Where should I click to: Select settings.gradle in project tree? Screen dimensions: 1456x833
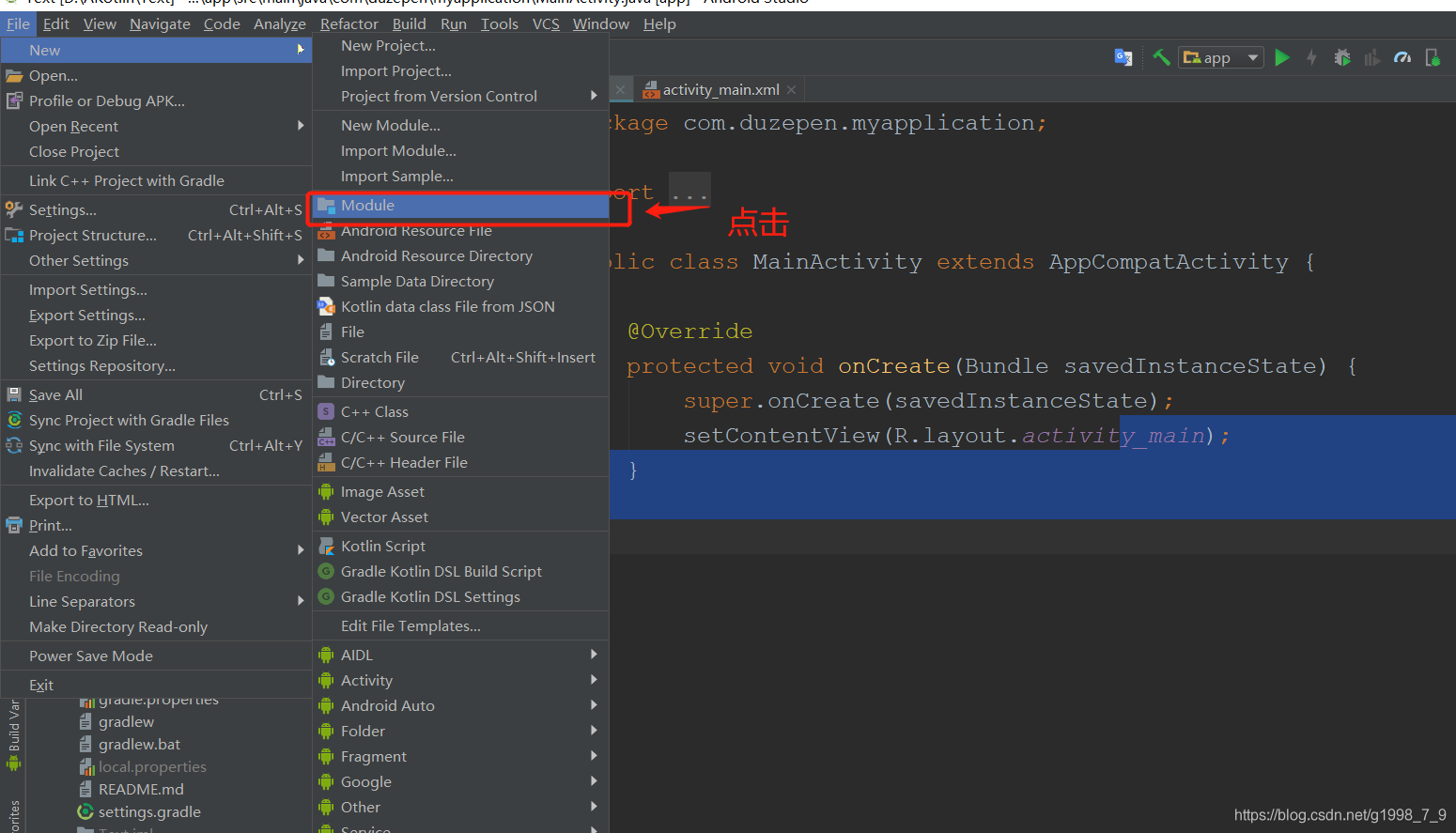pyautogui.click(x=149, y=812)
